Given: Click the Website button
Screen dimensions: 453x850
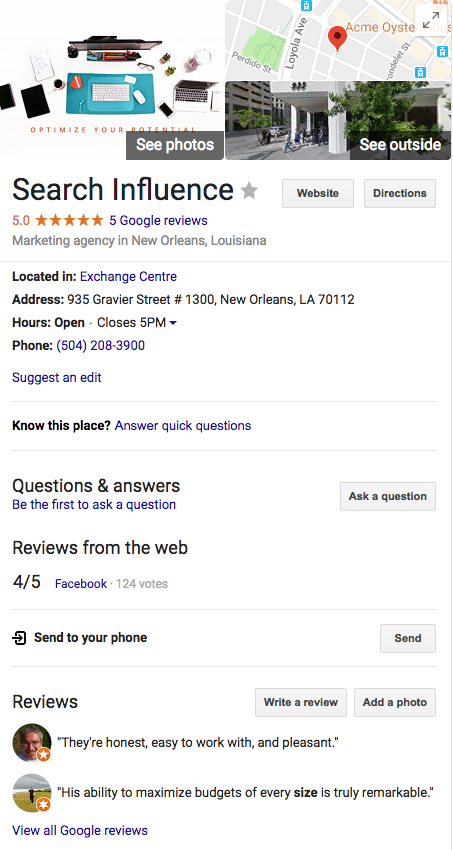Looking at the screenshot, I should [x=318, y=194].
